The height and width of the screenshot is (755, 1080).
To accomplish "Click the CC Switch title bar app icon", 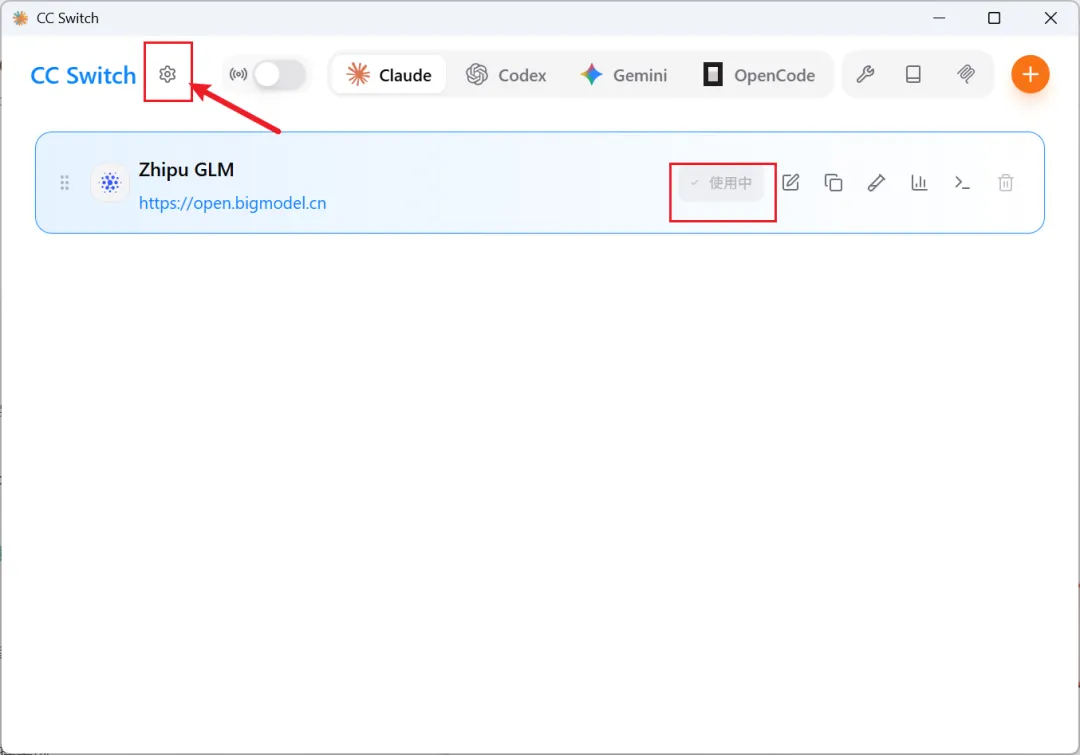I will (x=20, y=18).
